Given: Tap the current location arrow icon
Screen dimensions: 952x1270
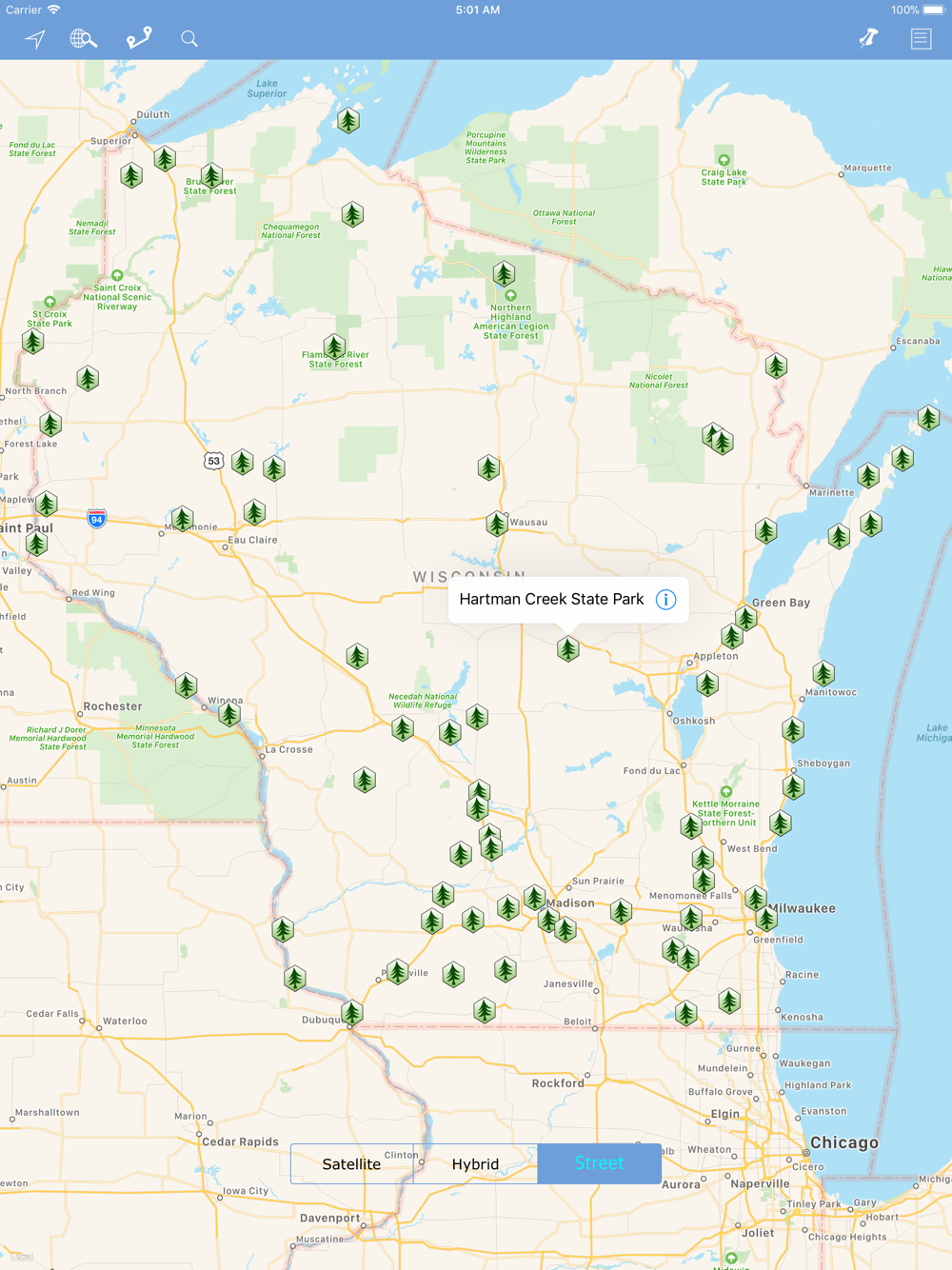Looking at the screenshot, I should pos(35,39).
